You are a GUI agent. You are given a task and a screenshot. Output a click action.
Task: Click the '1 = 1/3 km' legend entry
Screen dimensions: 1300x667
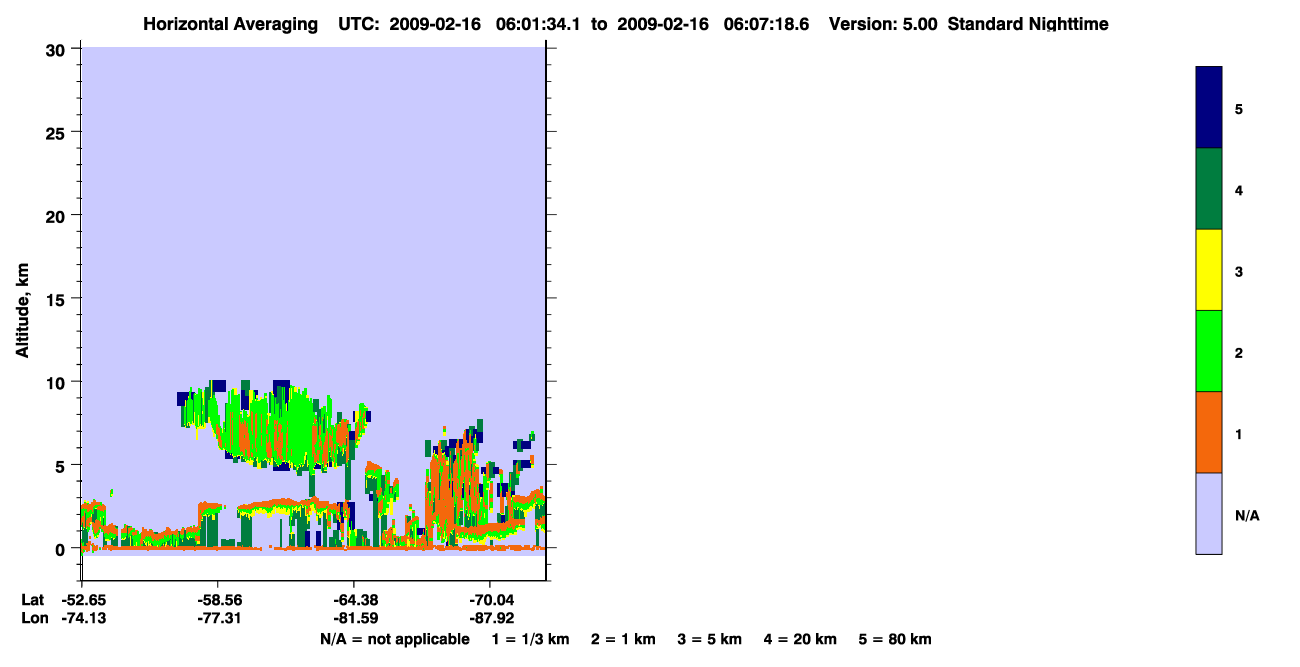(530, 640)
